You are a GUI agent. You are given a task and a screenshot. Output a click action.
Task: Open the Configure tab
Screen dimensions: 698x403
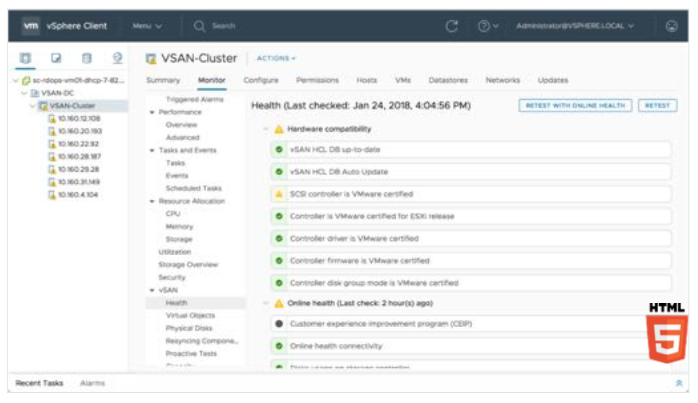261,80
